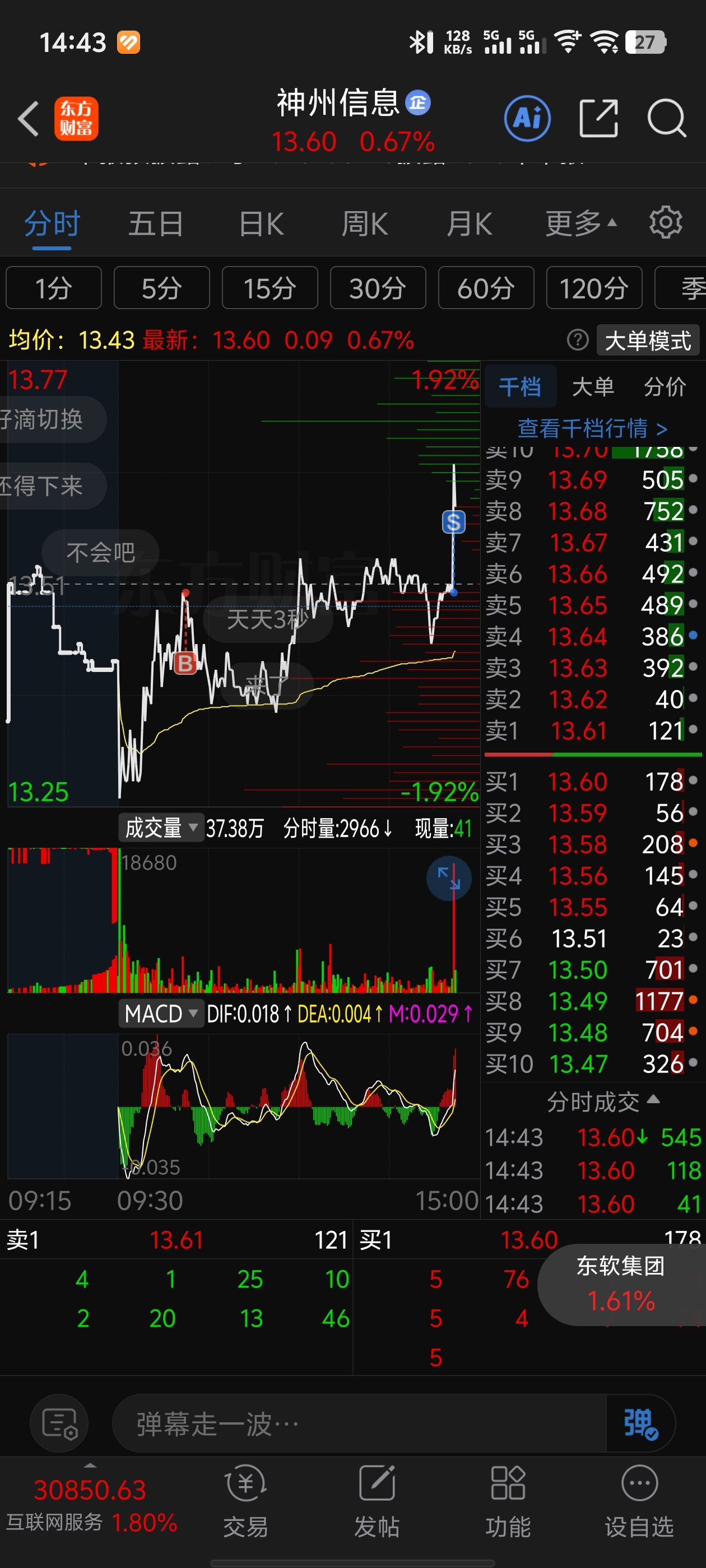
Task: Tap the share export icon
Action: click(598, 118)
